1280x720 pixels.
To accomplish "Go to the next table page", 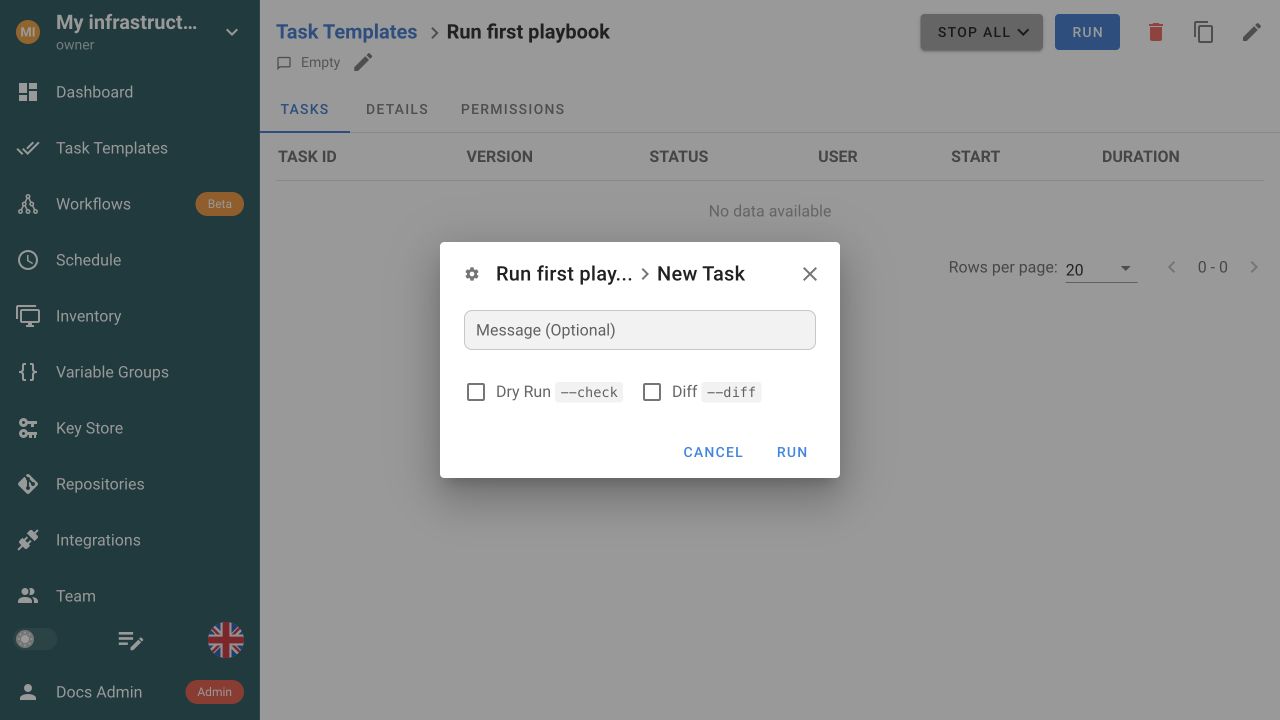I will click(x=1254, y=267).
